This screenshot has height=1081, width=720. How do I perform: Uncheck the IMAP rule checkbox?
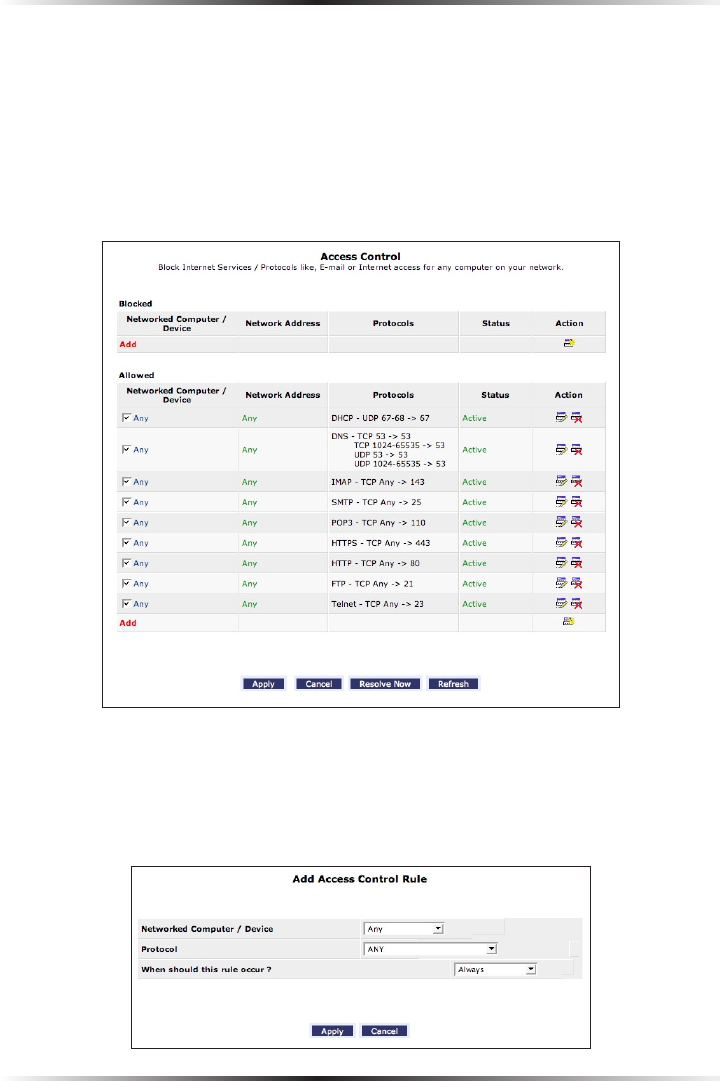point(126,481)
